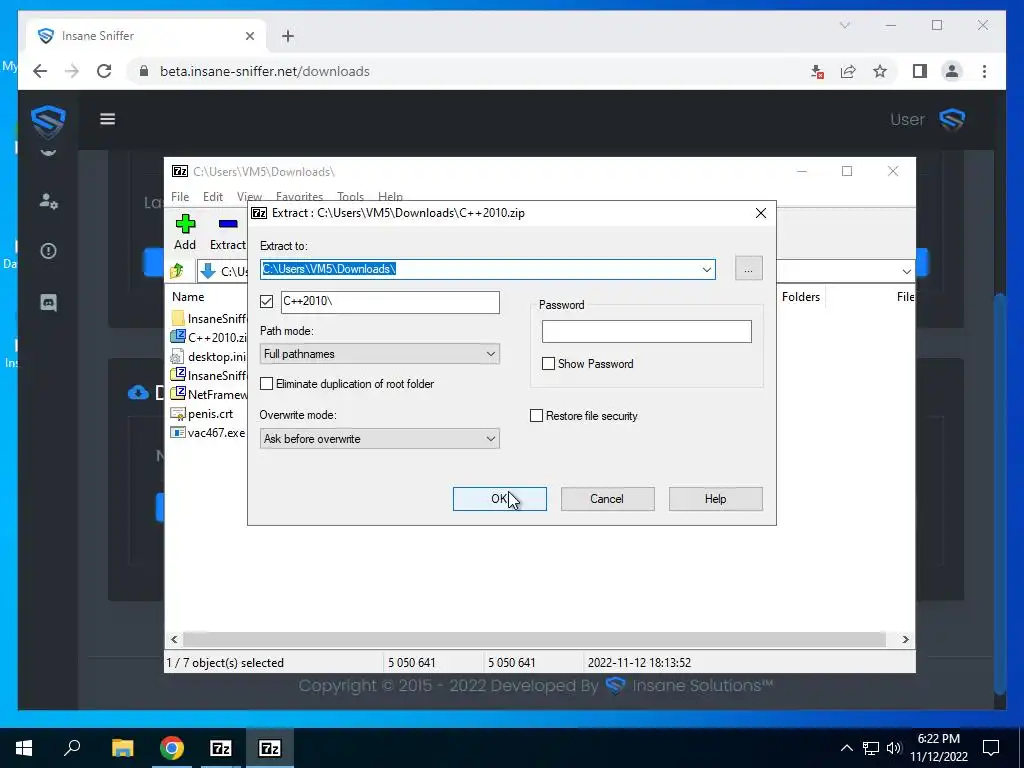1024x768 pixels.
Task: Browse for extract folder with ... button
Action: click(x=748, y=269)
